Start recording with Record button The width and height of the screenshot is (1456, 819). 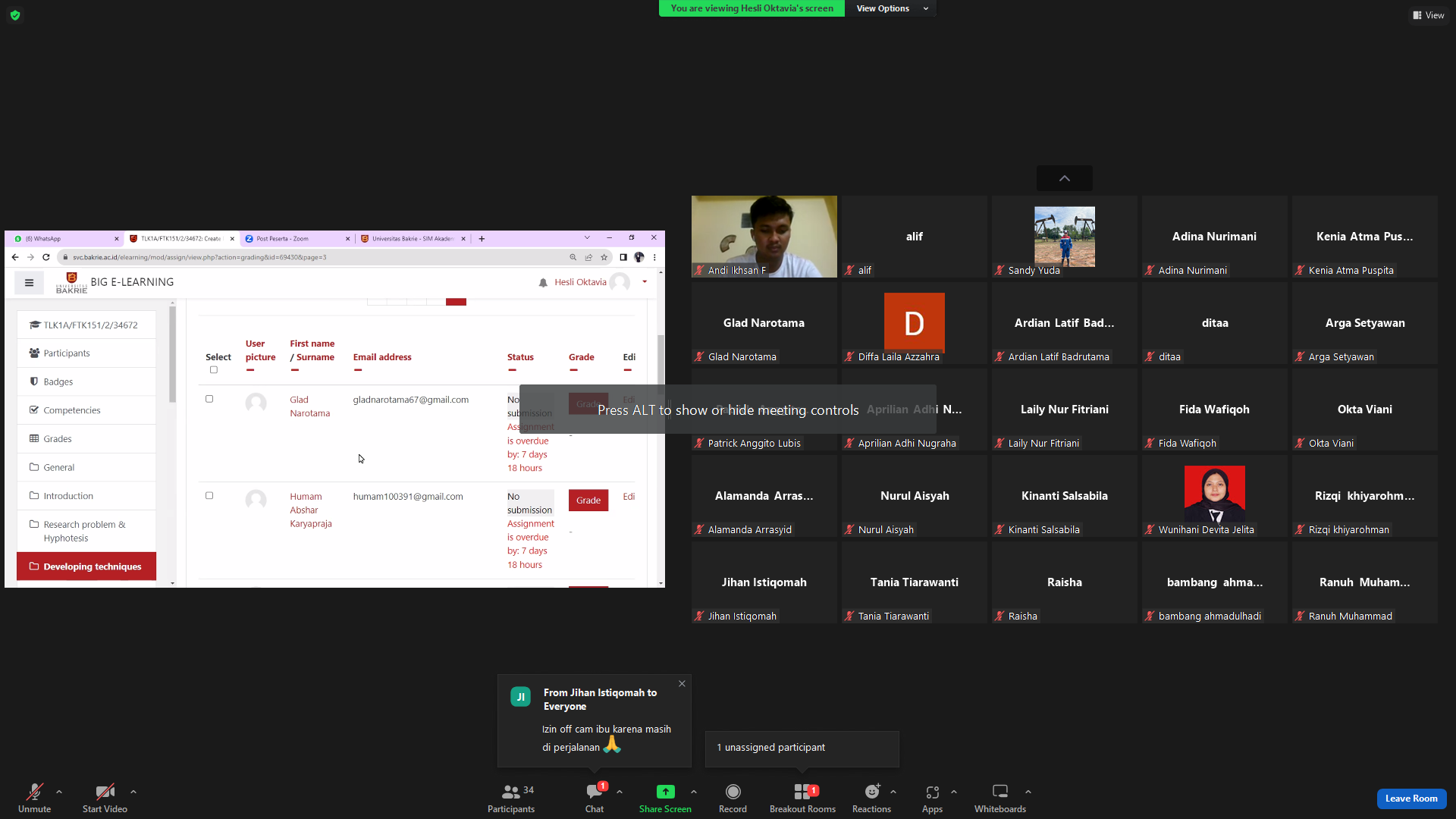733,798
